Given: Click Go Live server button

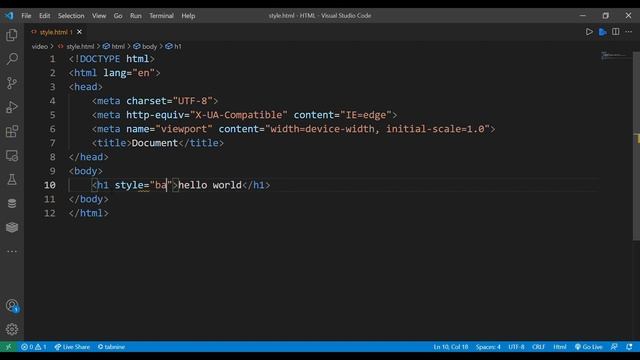Looking at the screenshot, I should (588, 347).
